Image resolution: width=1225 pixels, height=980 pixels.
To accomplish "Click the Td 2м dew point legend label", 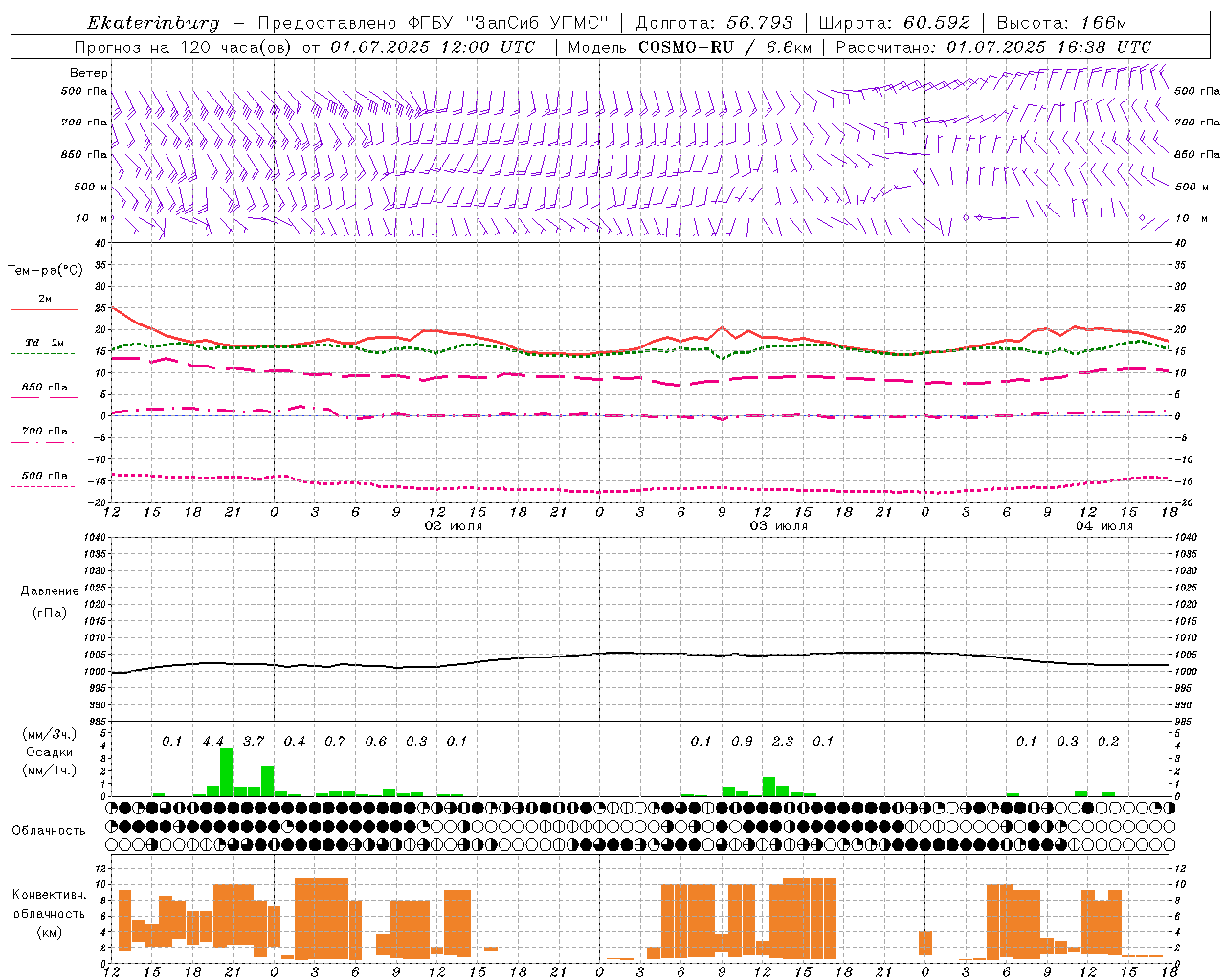I will pyautogui.click(x=45, y=343).
